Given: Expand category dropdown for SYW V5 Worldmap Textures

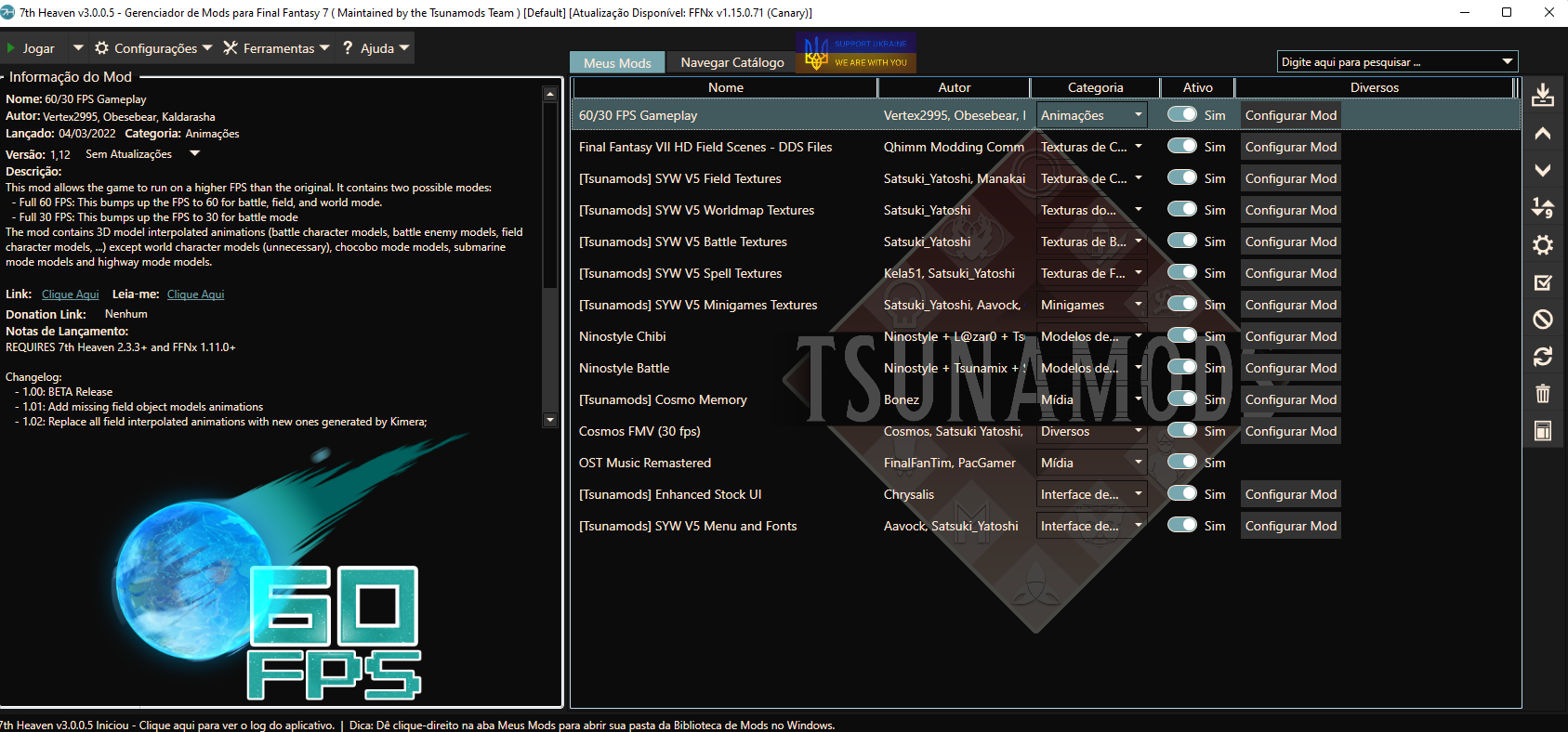Looking at the screenshot, I should (1092, 210).
